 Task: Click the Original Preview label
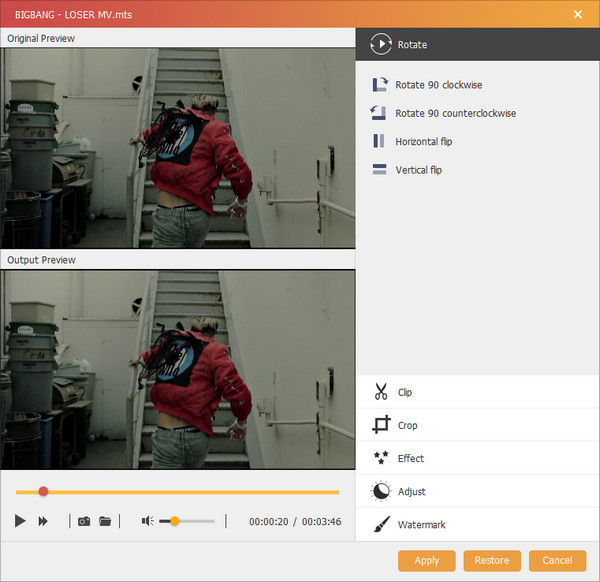(41, 38)
